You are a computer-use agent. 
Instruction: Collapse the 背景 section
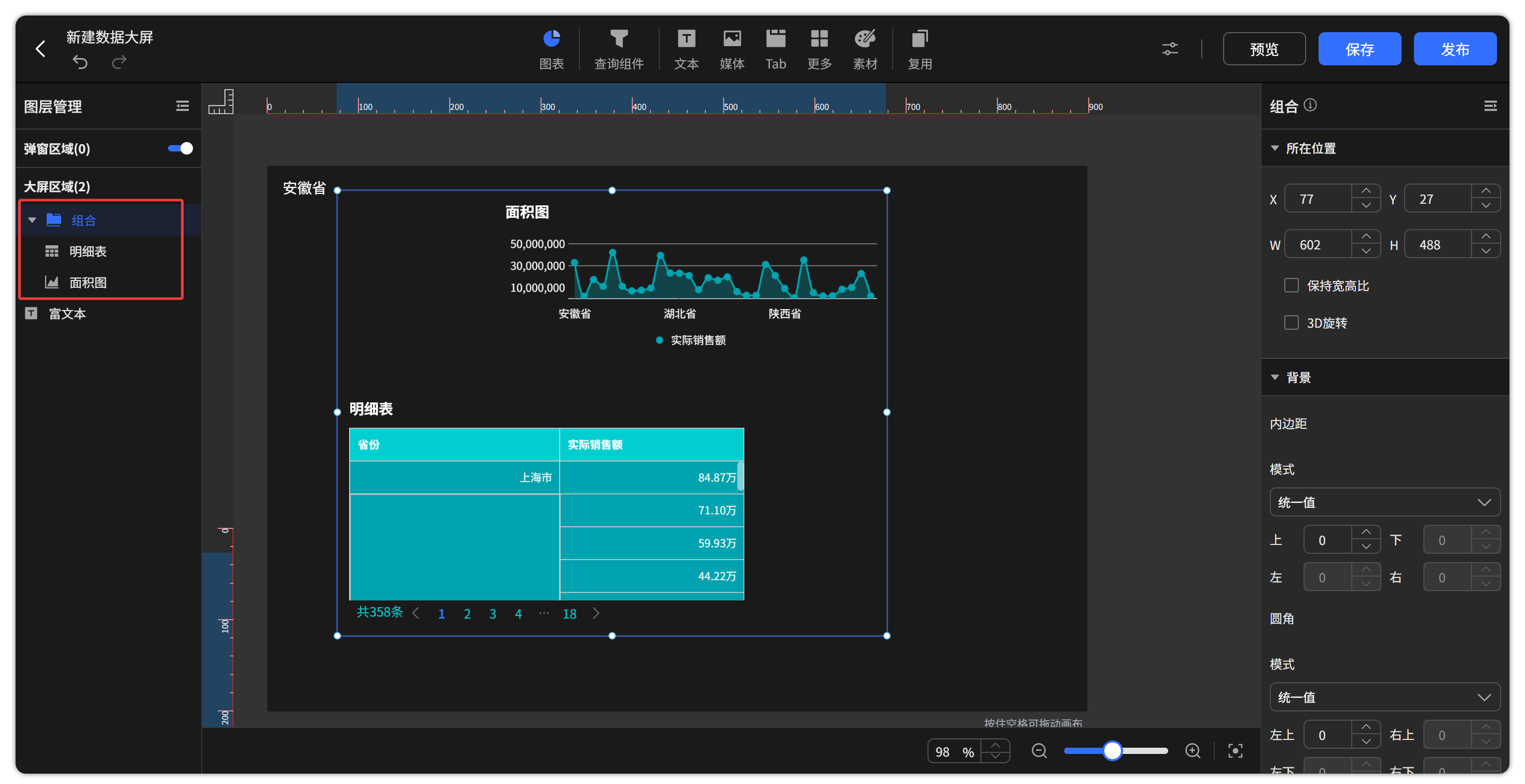(x=1274, y=377)
